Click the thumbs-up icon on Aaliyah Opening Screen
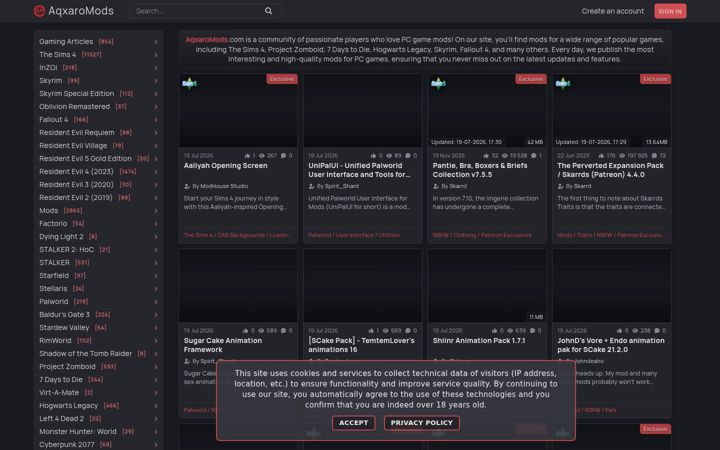This screenshot has height=450, width=720. 247,156
